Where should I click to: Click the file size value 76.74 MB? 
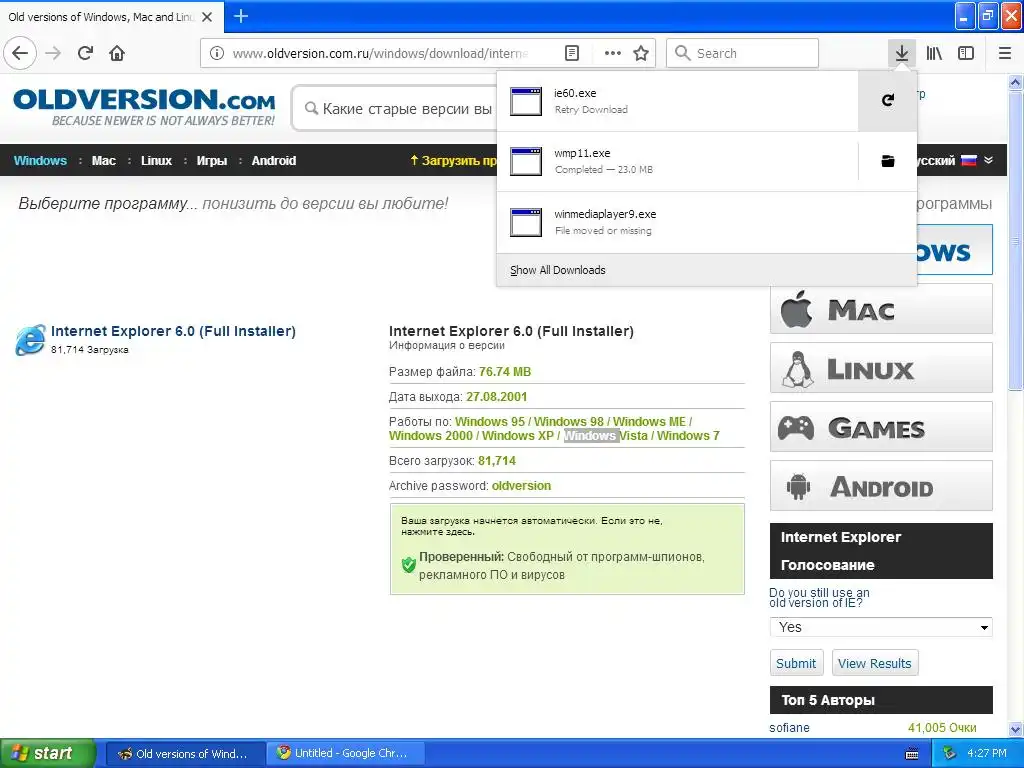coord(505,372)
